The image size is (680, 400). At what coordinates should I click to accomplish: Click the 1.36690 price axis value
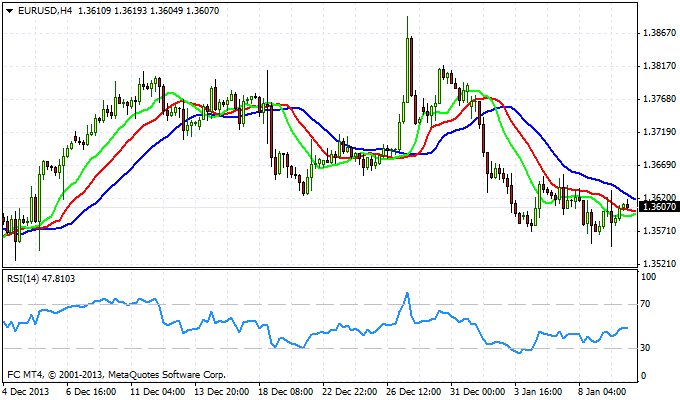point(659,165)
